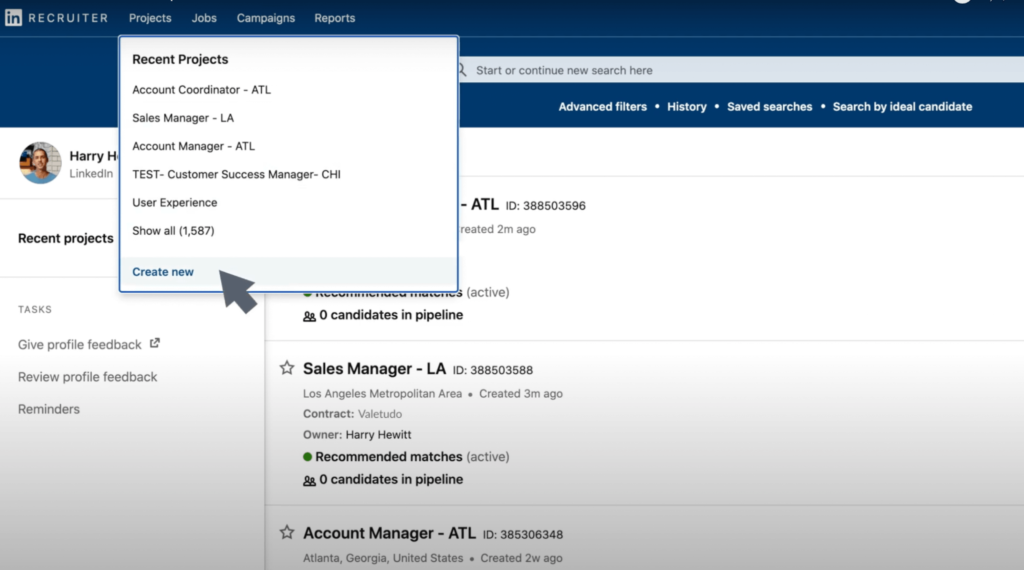Open Saved searches

coord(769,107)
